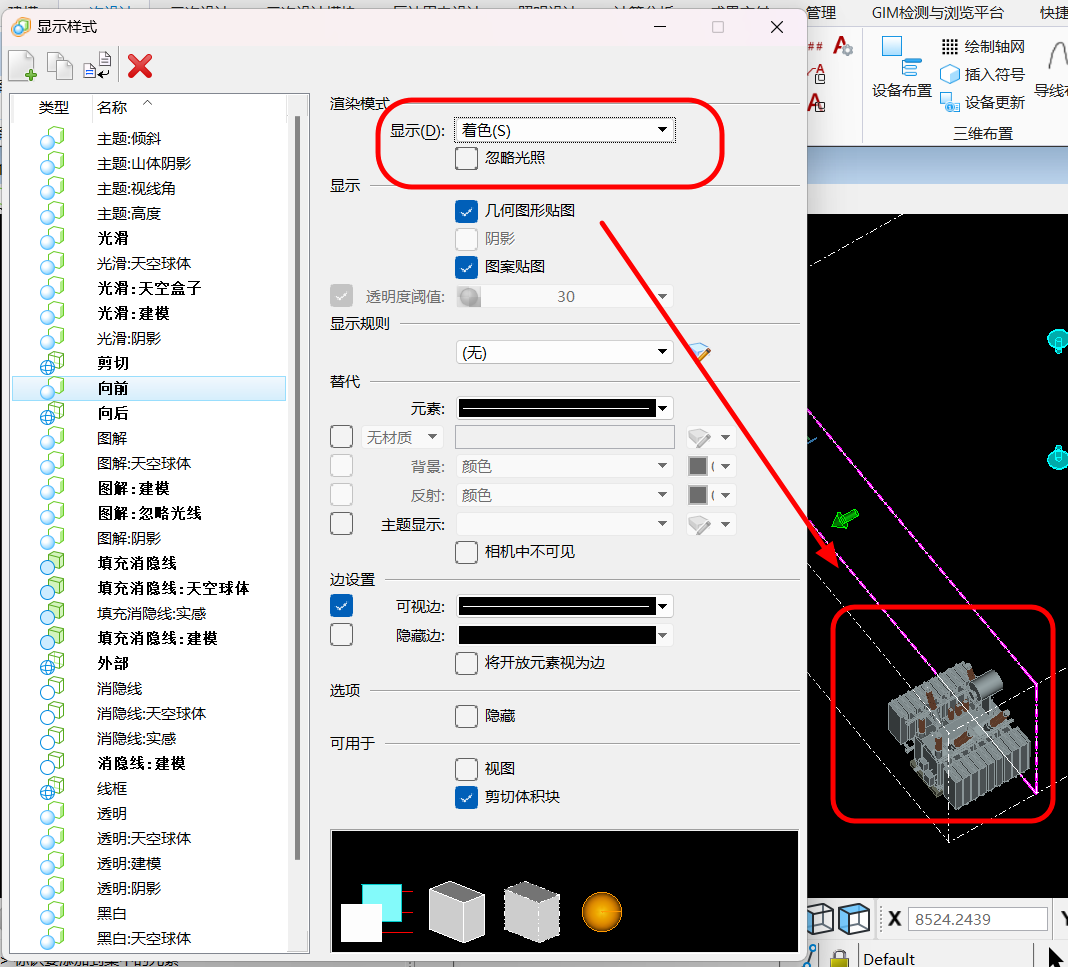The width and height of the screenshot is (1068, 967).
Task: Click the display rules edit pencil icon
Action: 700,352
